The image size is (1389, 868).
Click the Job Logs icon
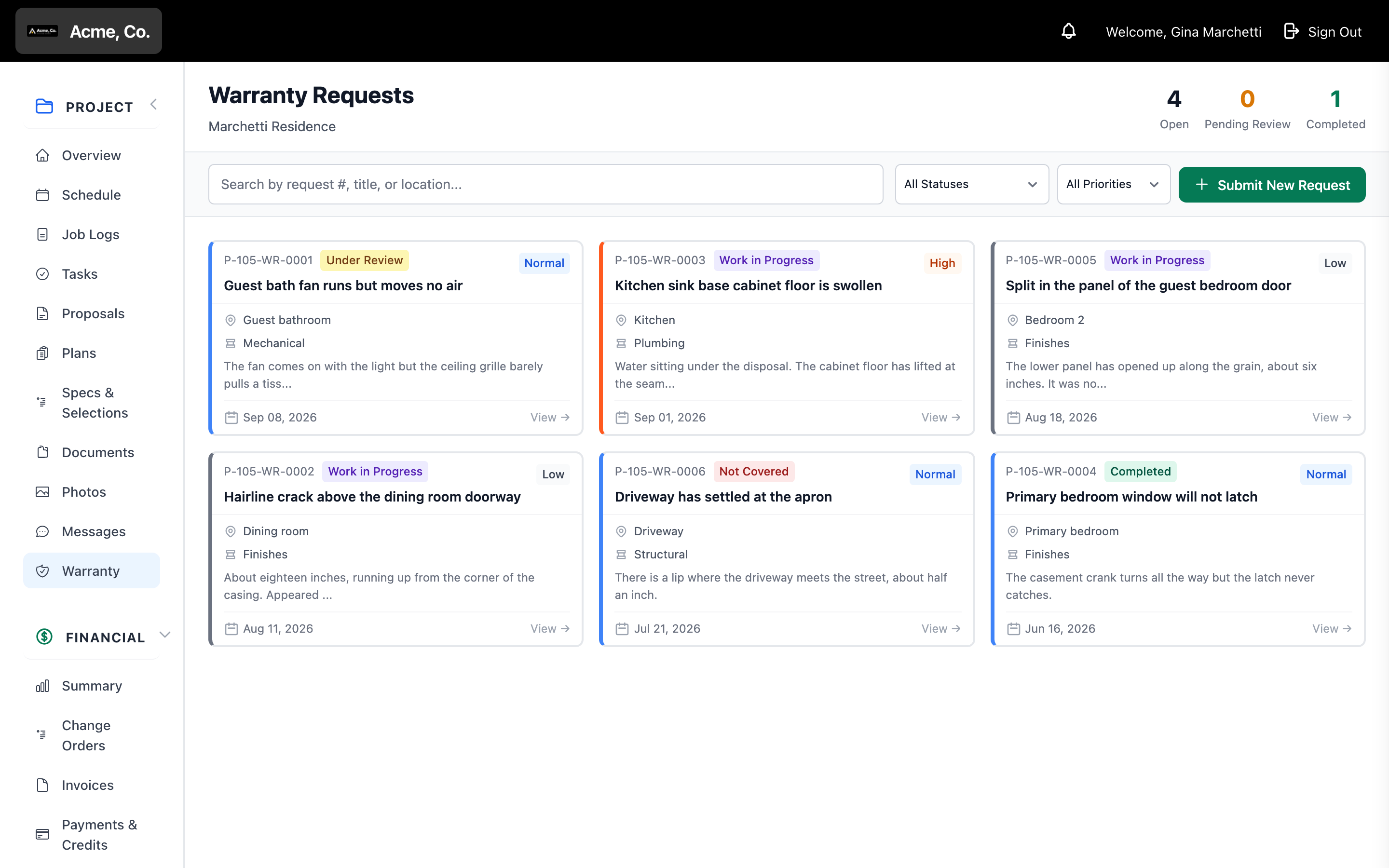(42, 234)
